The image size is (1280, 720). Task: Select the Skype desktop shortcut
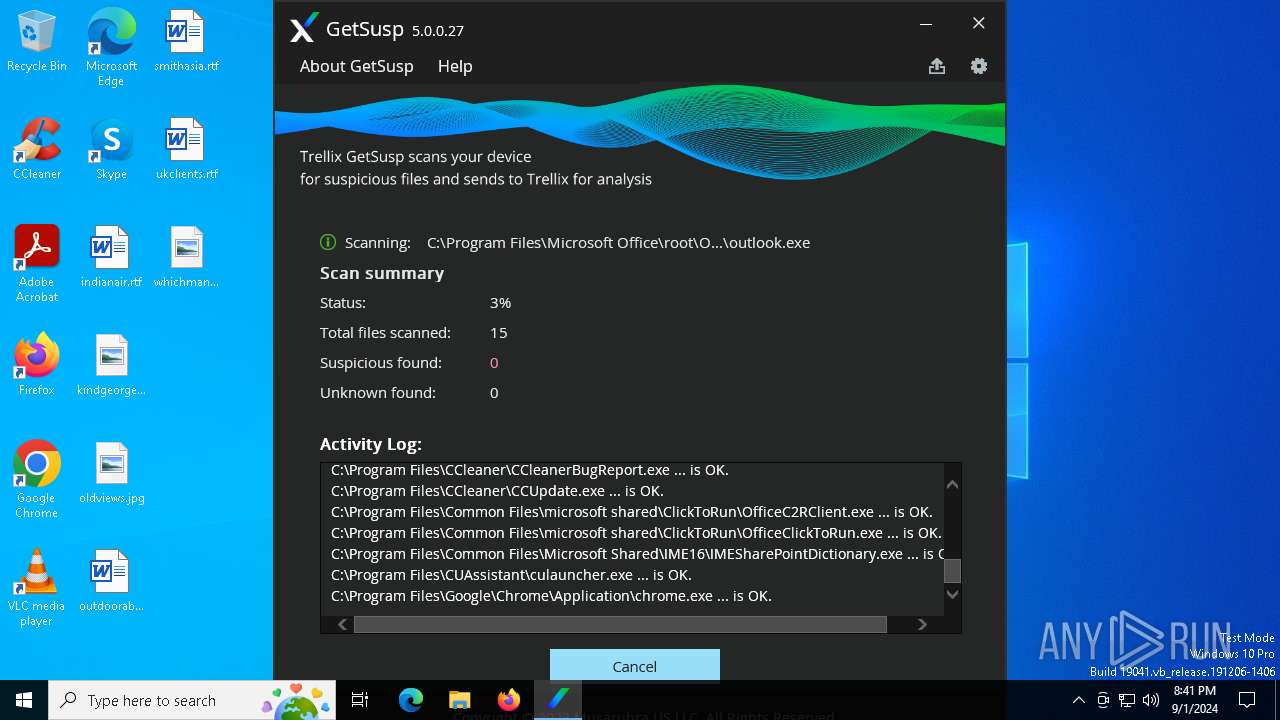[111, 148]
